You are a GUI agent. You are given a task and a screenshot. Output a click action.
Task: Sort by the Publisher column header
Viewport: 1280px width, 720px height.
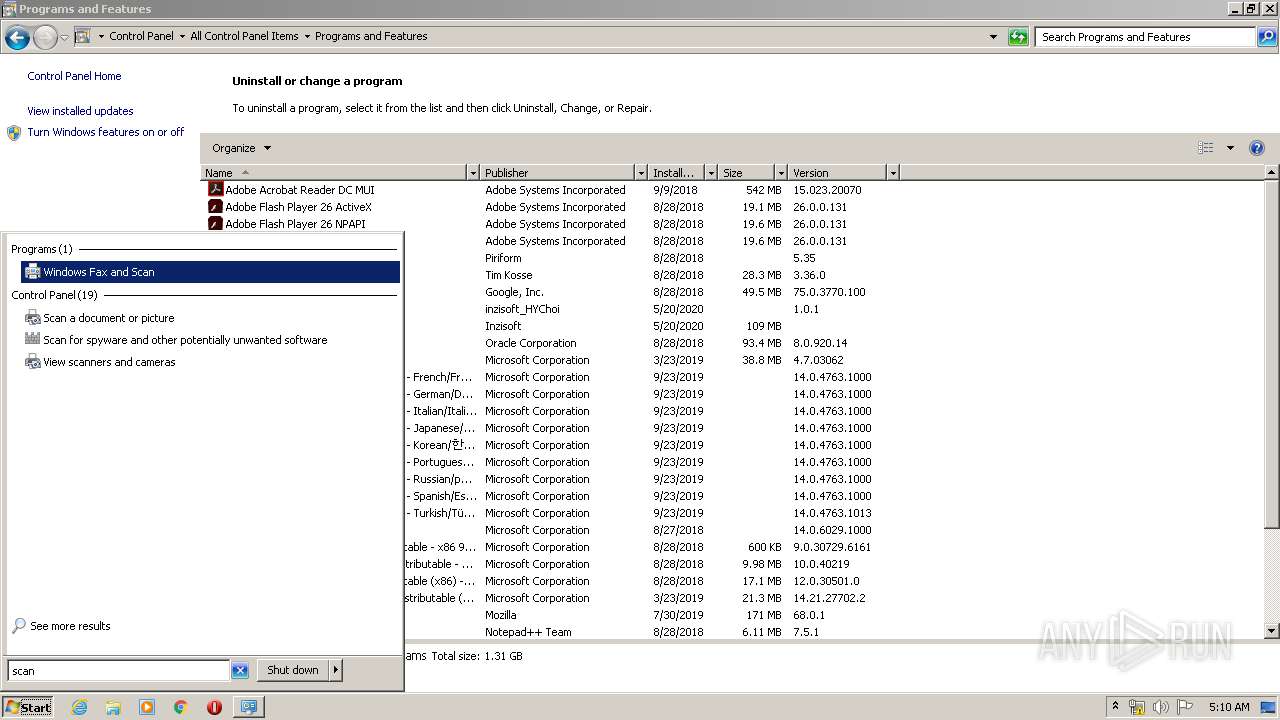(558, 173)
